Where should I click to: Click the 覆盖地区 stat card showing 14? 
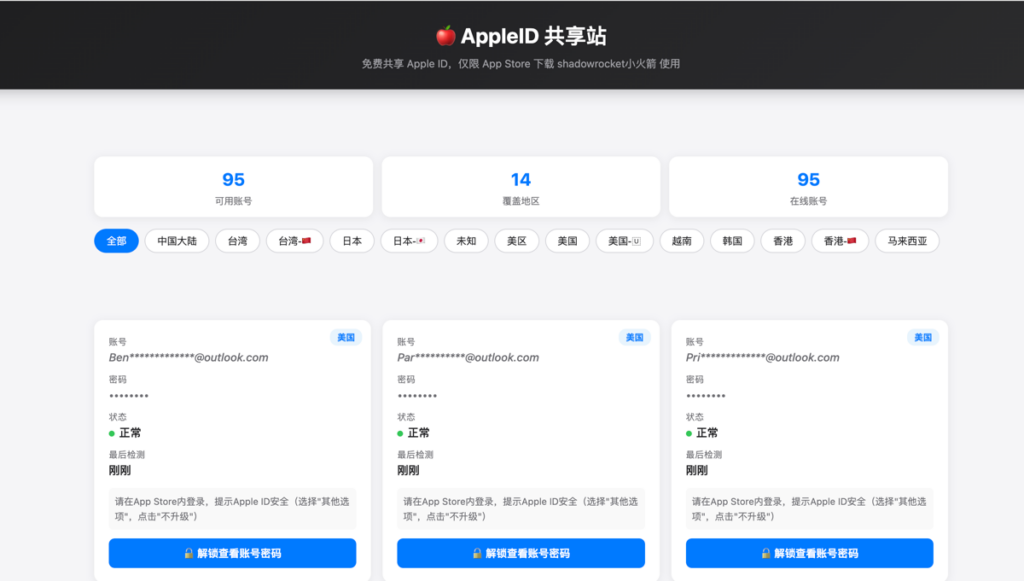(x=521, y=187)
